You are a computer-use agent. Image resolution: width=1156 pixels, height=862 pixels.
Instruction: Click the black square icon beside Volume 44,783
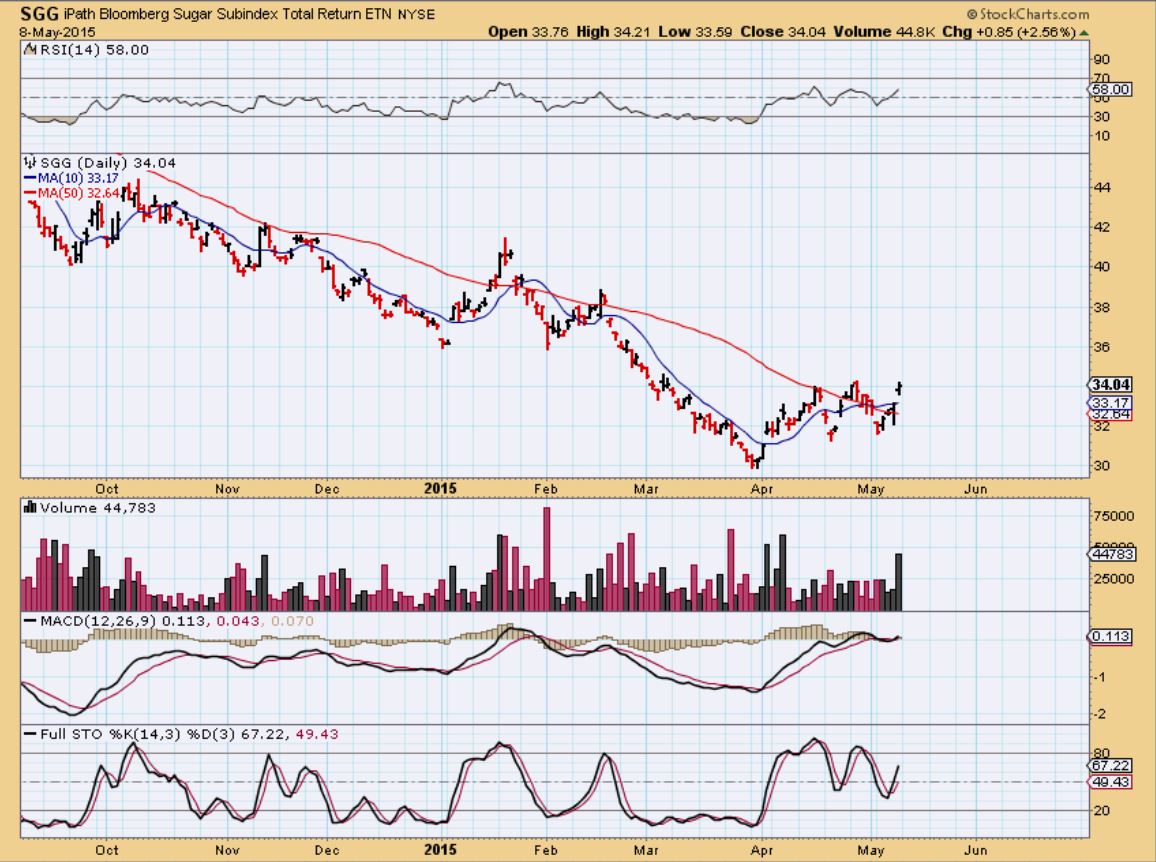coord(31,508)
